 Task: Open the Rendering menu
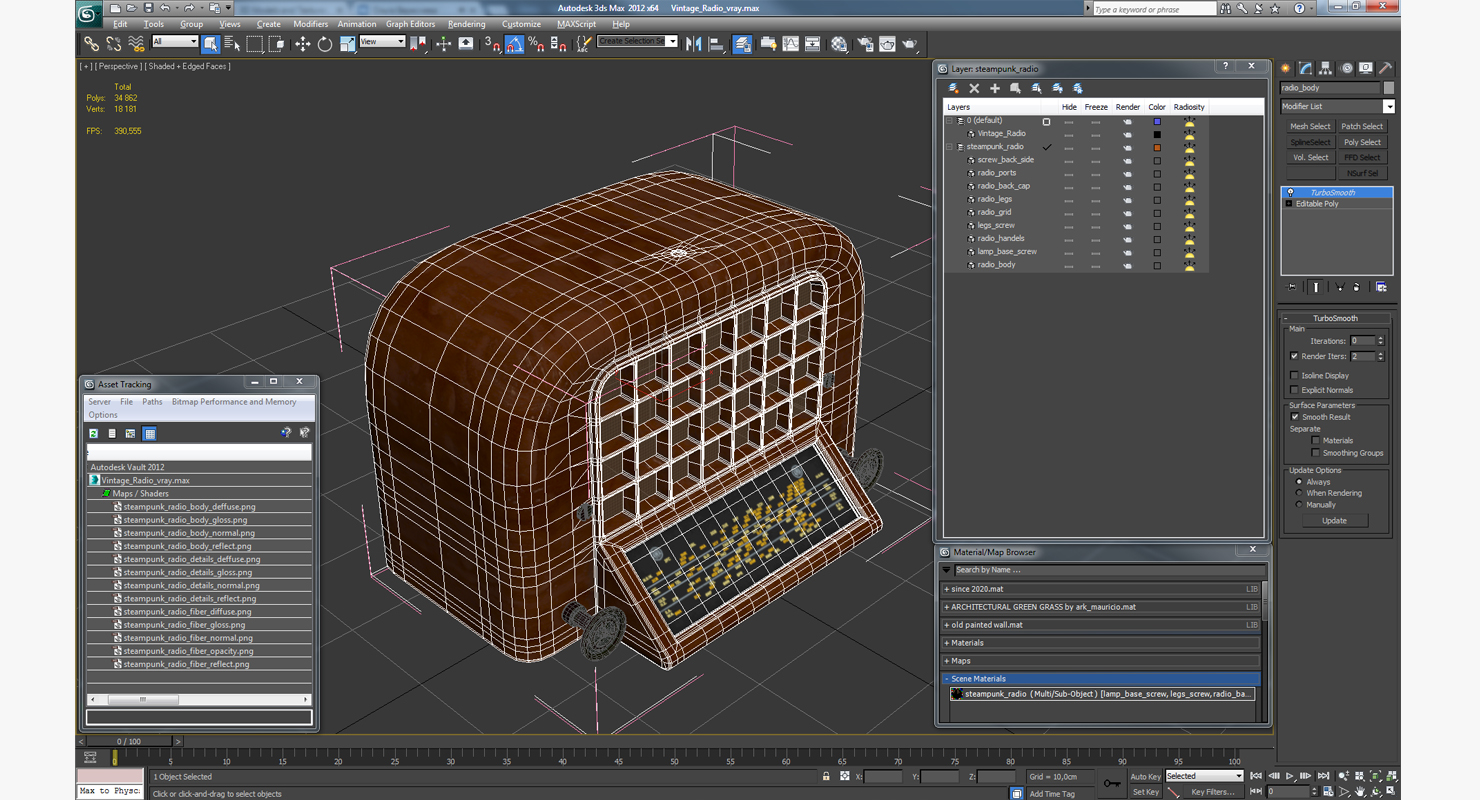[x=466, y=24]
